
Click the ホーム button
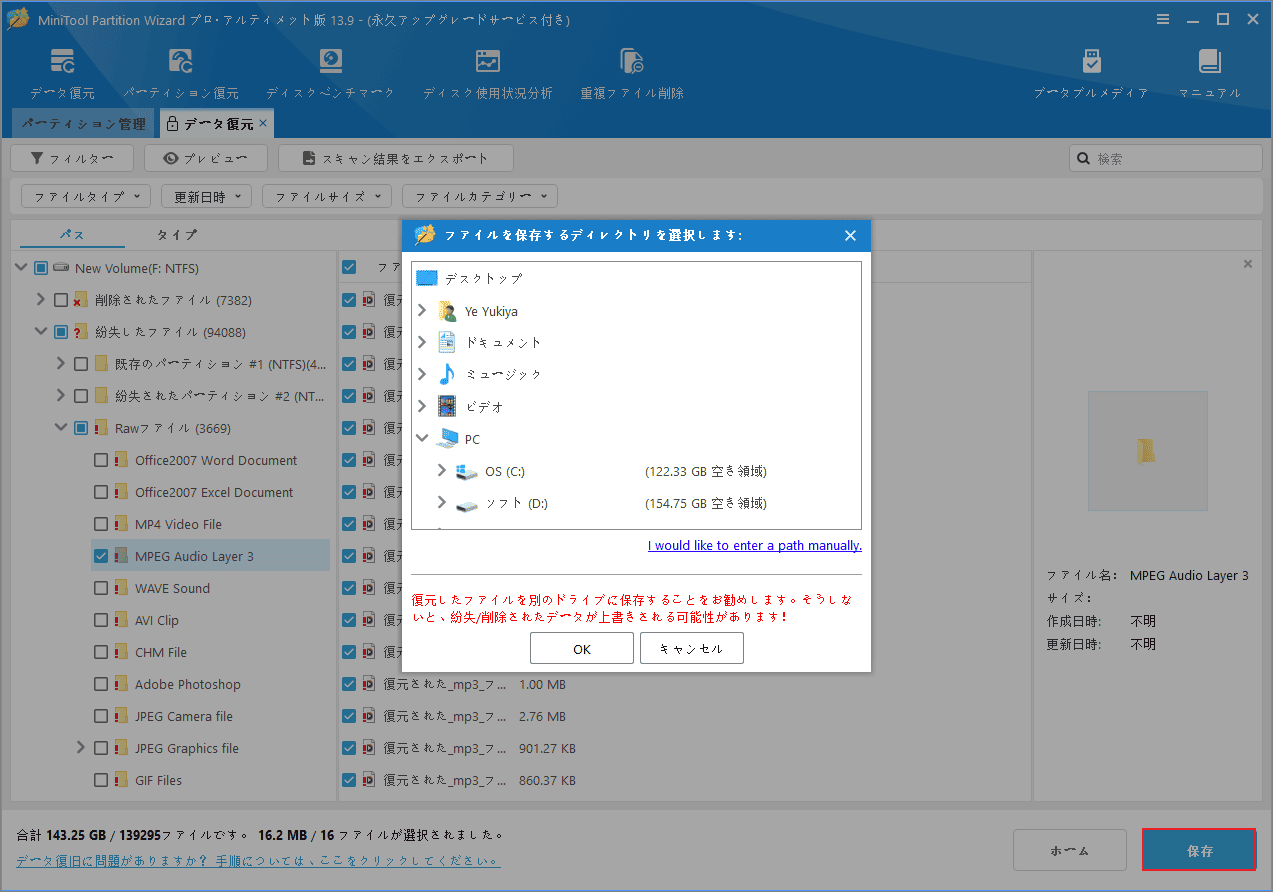1070,851
